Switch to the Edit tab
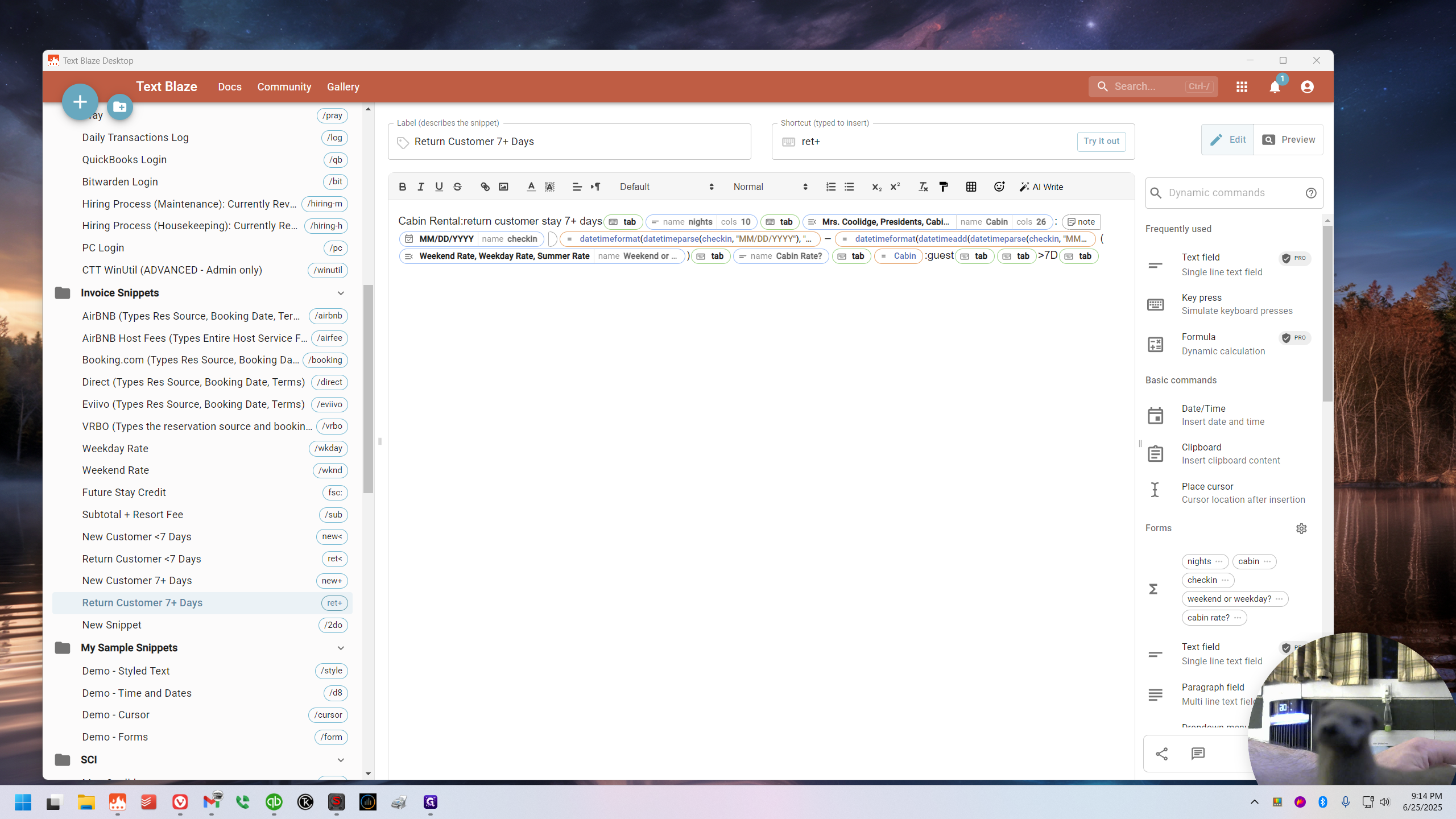The height and width of the screenshot is (819, 1456). [x=1227, y=139]
